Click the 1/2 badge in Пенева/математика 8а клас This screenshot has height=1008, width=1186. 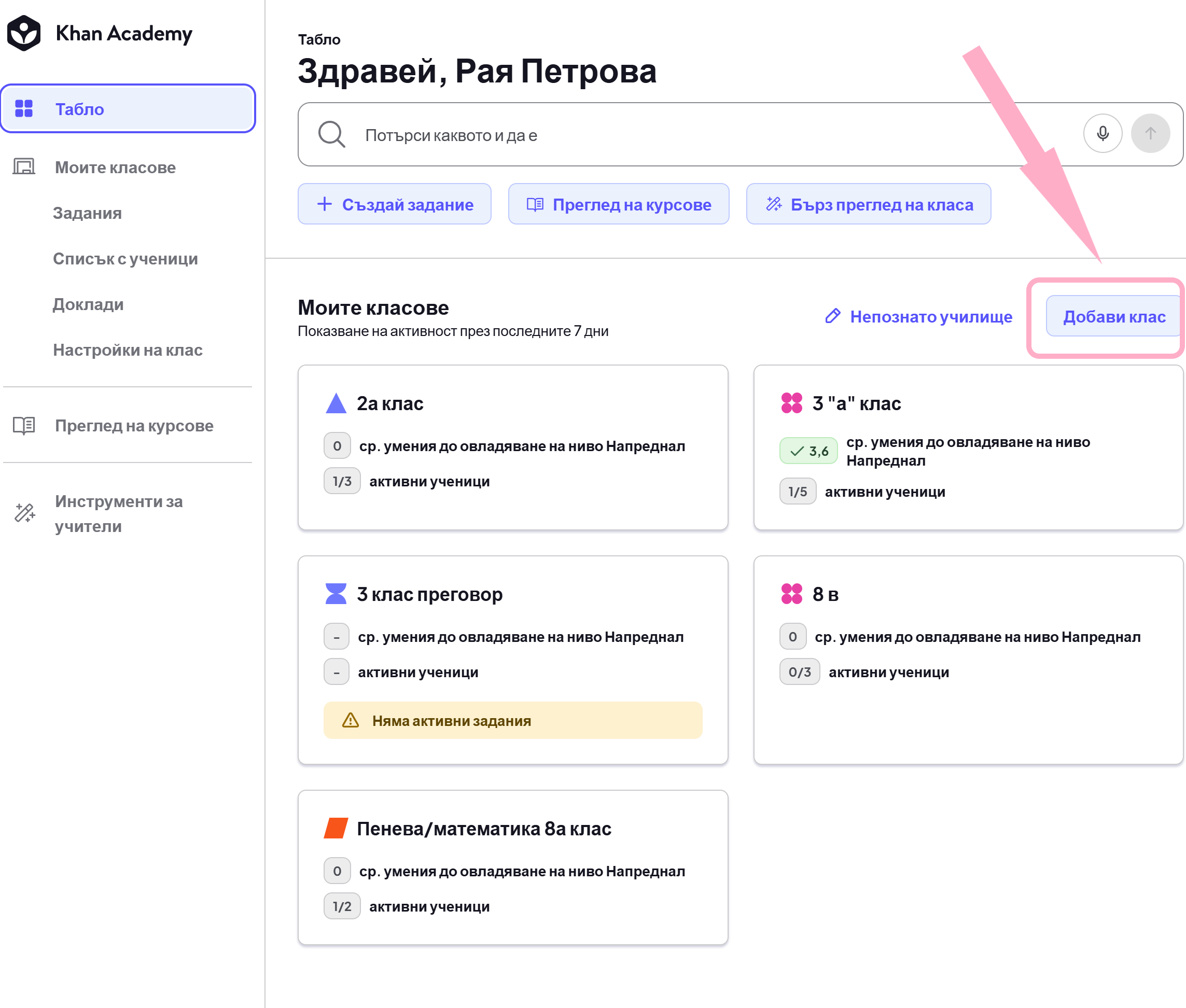342,906
